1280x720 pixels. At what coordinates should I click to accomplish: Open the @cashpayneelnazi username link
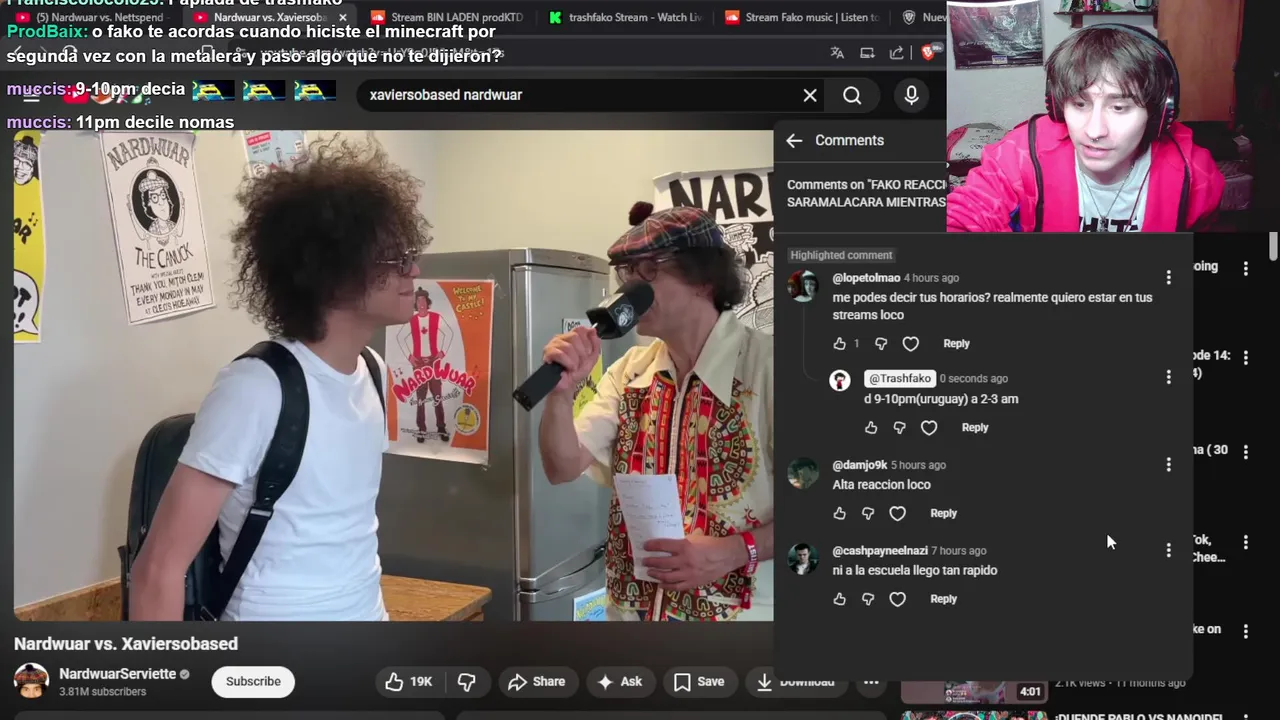coord(880,551)
